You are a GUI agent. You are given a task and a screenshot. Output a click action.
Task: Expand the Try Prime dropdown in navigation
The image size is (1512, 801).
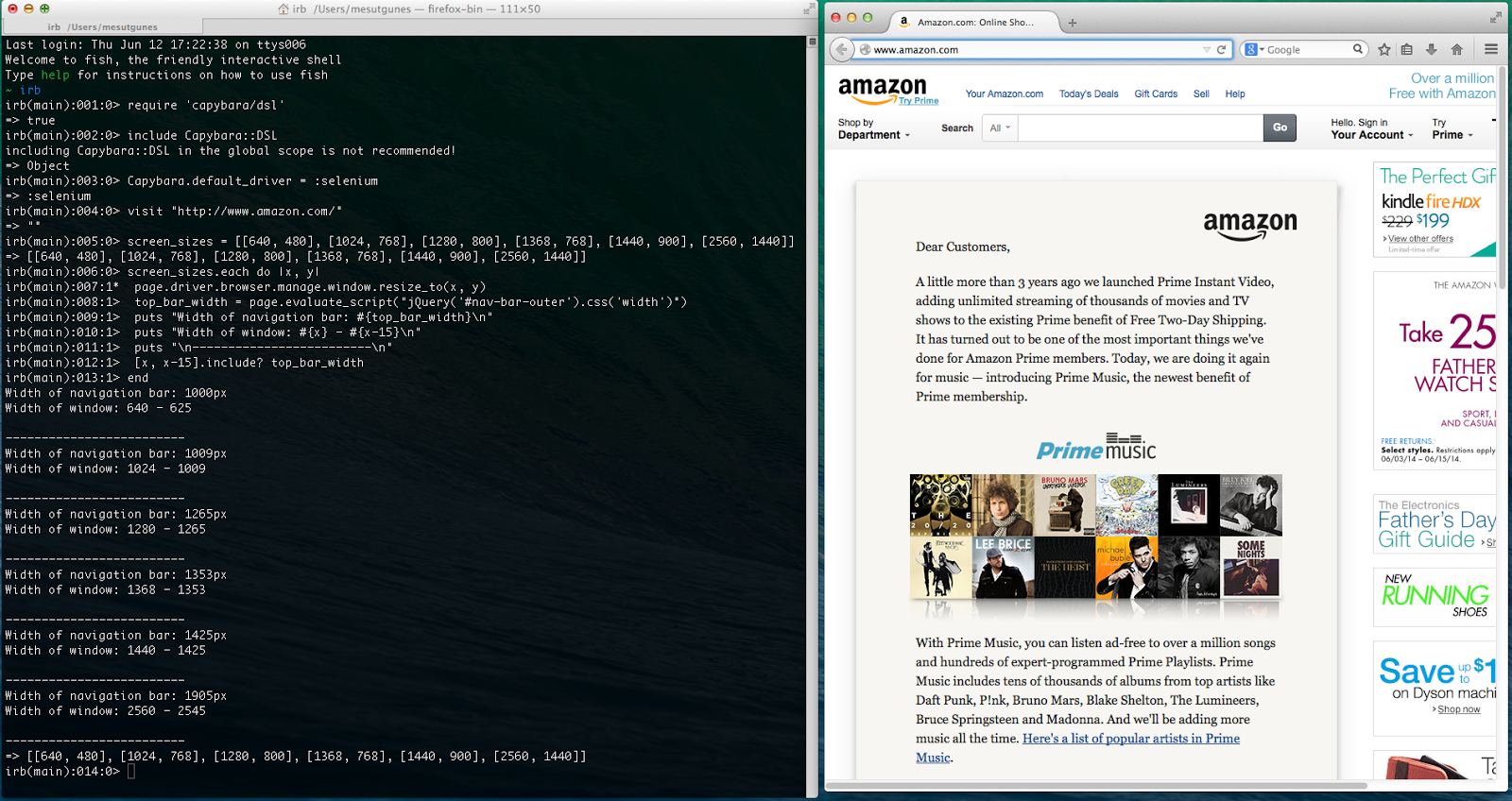point(1452,129)
